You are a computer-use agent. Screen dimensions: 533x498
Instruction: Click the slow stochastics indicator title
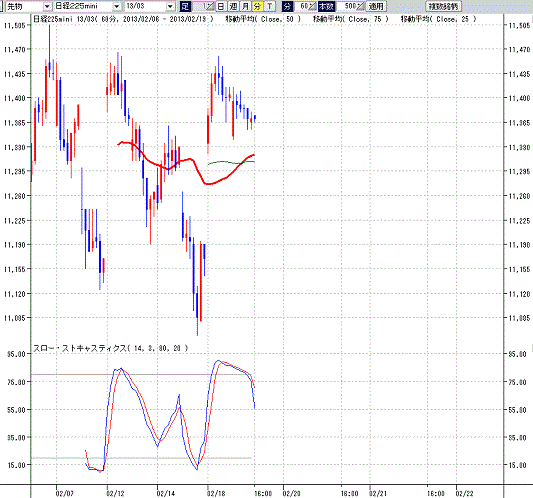tap(110, 348)
